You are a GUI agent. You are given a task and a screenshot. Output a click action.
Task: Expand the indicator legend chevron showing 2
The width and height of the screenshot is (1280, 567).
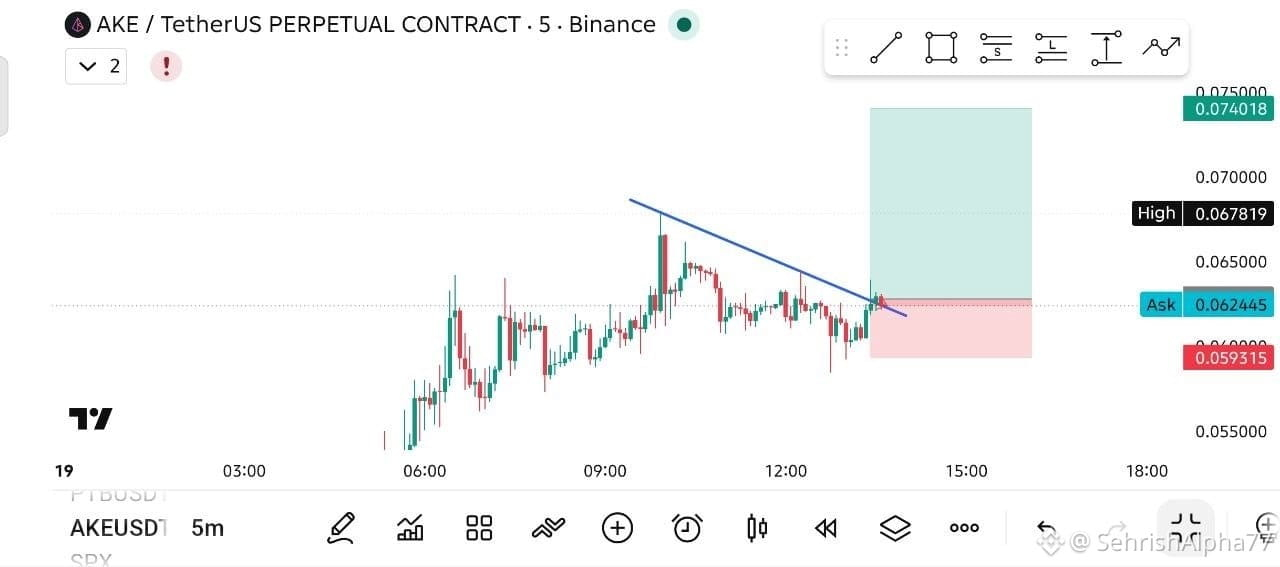click(x=96, y=66)
